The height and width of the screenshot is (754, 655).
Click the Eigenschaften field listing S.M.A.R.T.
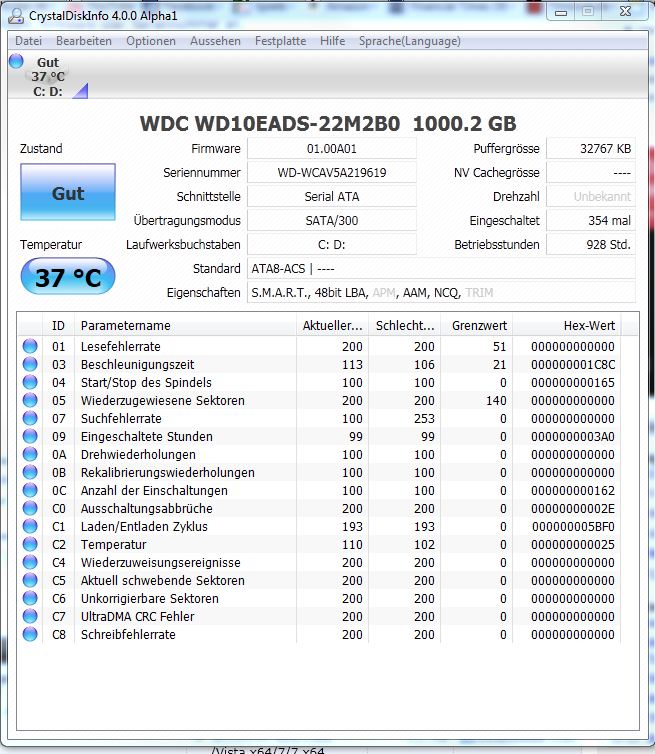441,293
